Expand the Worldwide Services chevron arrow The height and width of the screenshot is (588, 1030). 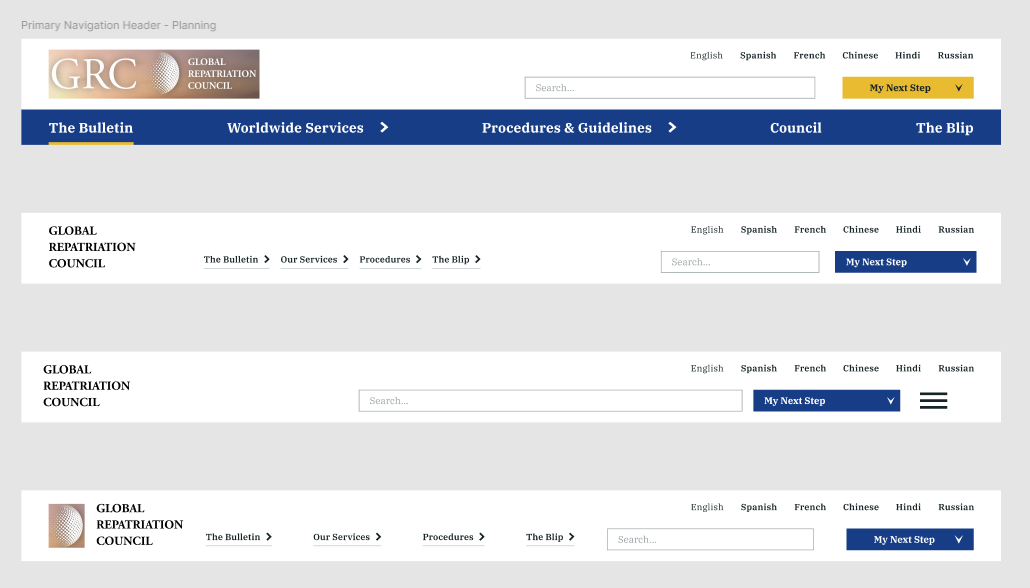(384, 127)
